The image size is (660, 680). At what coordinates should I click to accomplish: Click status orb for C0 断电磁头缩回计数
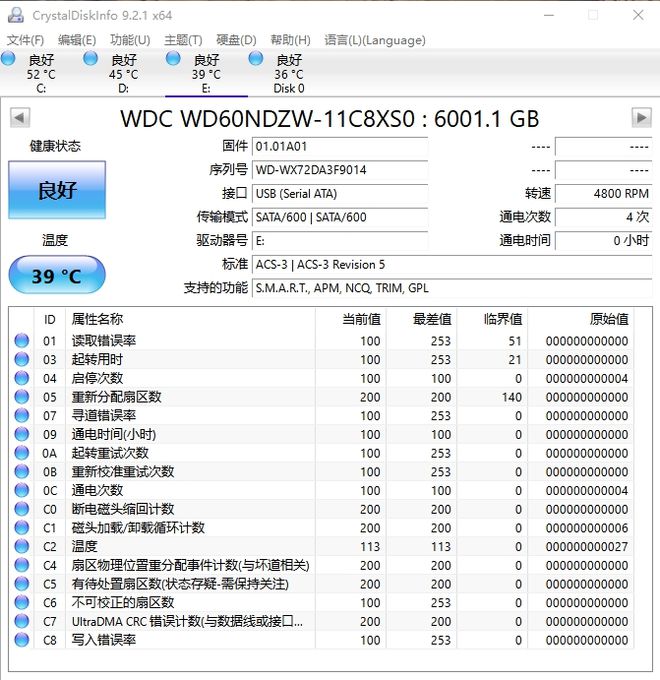22,509
